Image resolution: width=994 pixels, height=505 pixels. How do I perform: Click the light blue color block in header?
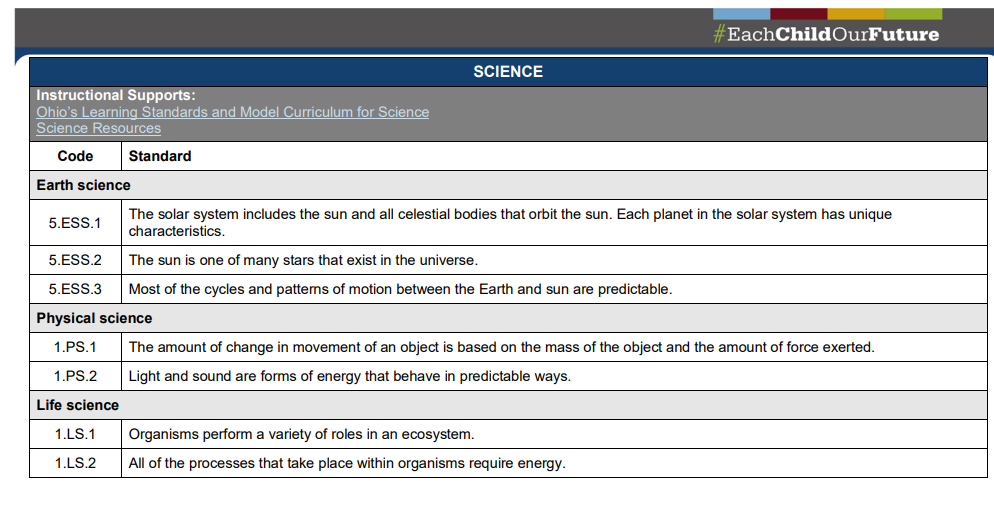click(x=741, y=13)
